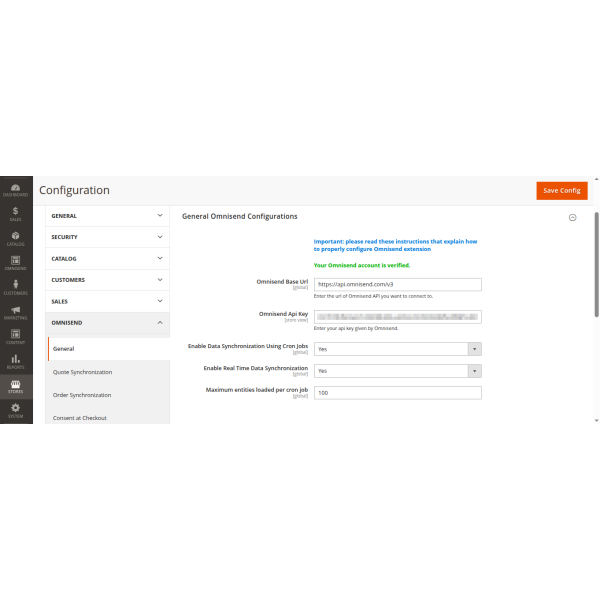This screenshot has width=600, height=600.
Task: Open Enable Real Time Data Synchronization dropdown
Action: click(397, 371)
